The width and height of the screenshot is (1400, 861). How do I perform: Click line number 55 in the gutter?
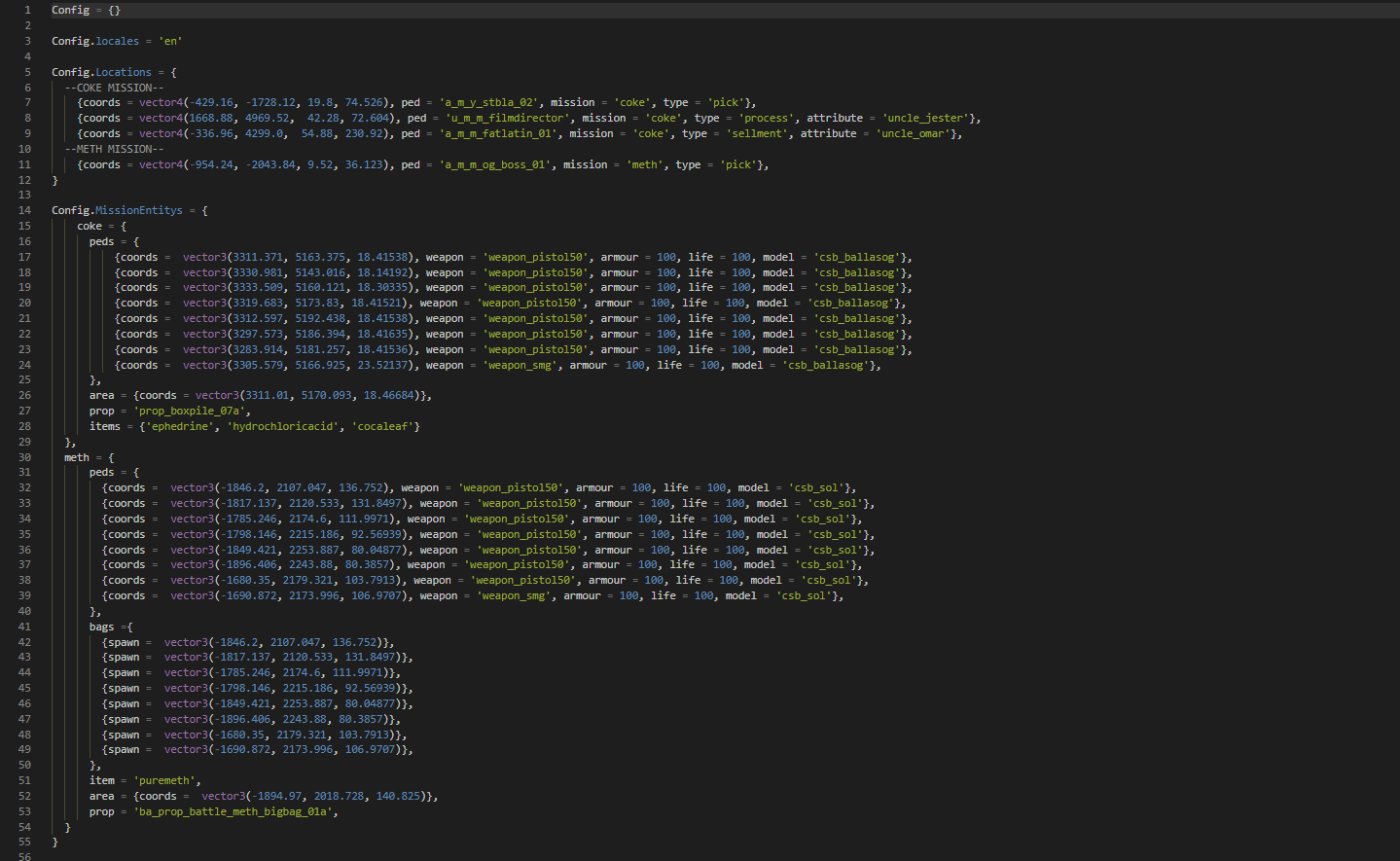coord(24,842)
